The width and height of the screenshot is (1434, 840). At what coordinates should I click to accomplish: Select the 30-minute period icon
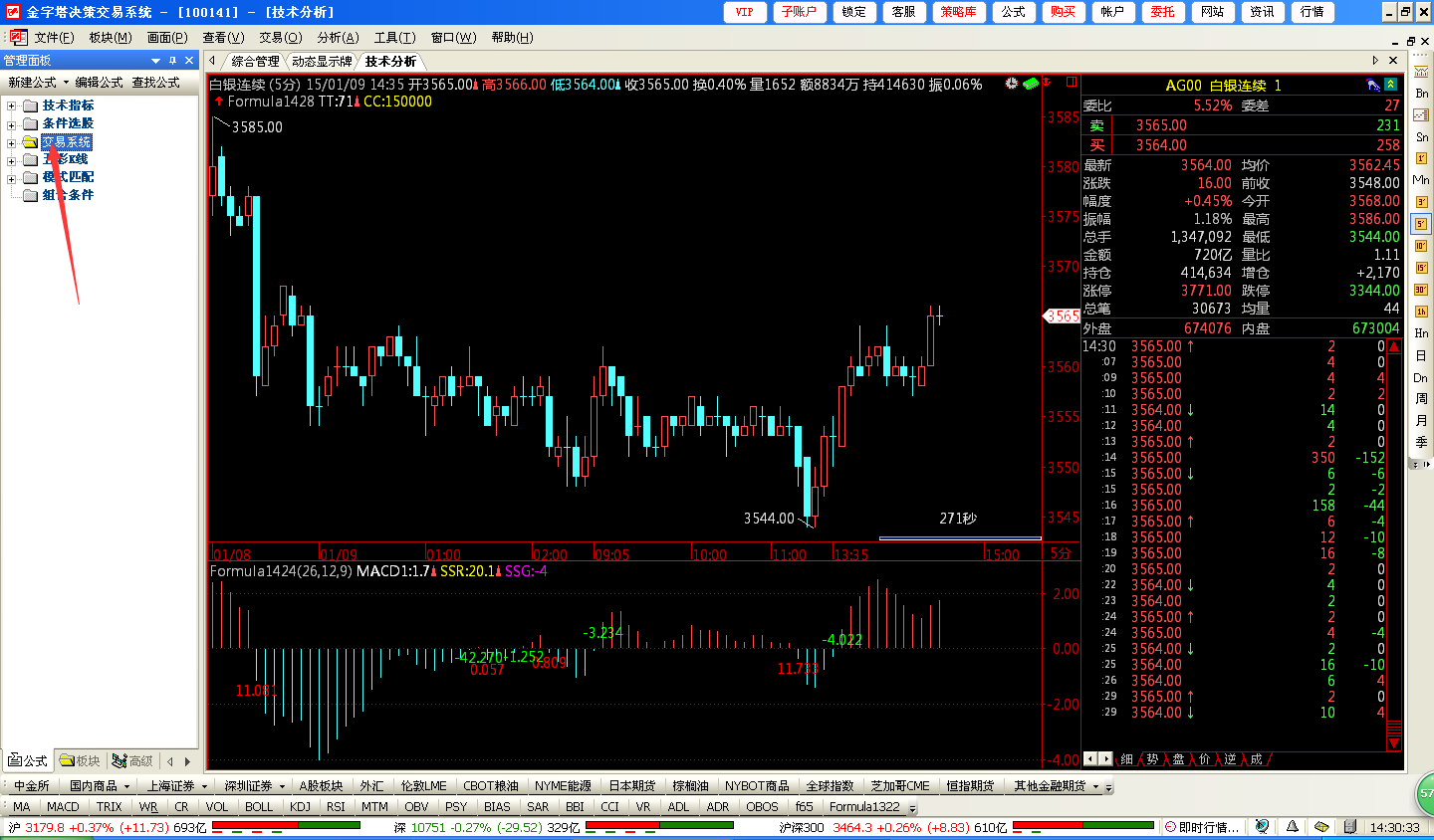tap(1421, 290)
